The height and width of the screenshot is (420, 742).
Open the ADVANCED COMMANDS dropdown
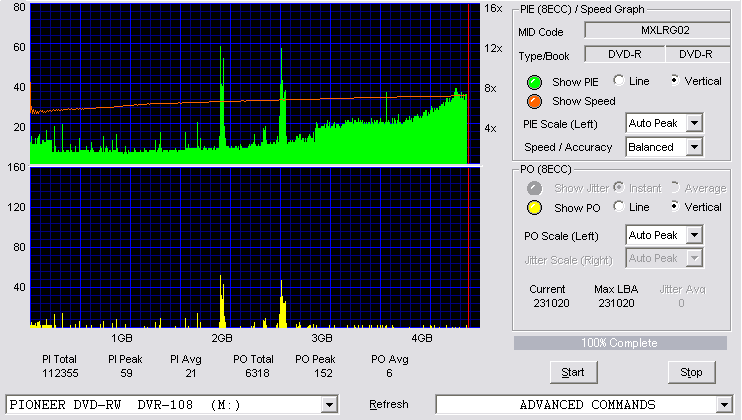[x=724, y=405]
